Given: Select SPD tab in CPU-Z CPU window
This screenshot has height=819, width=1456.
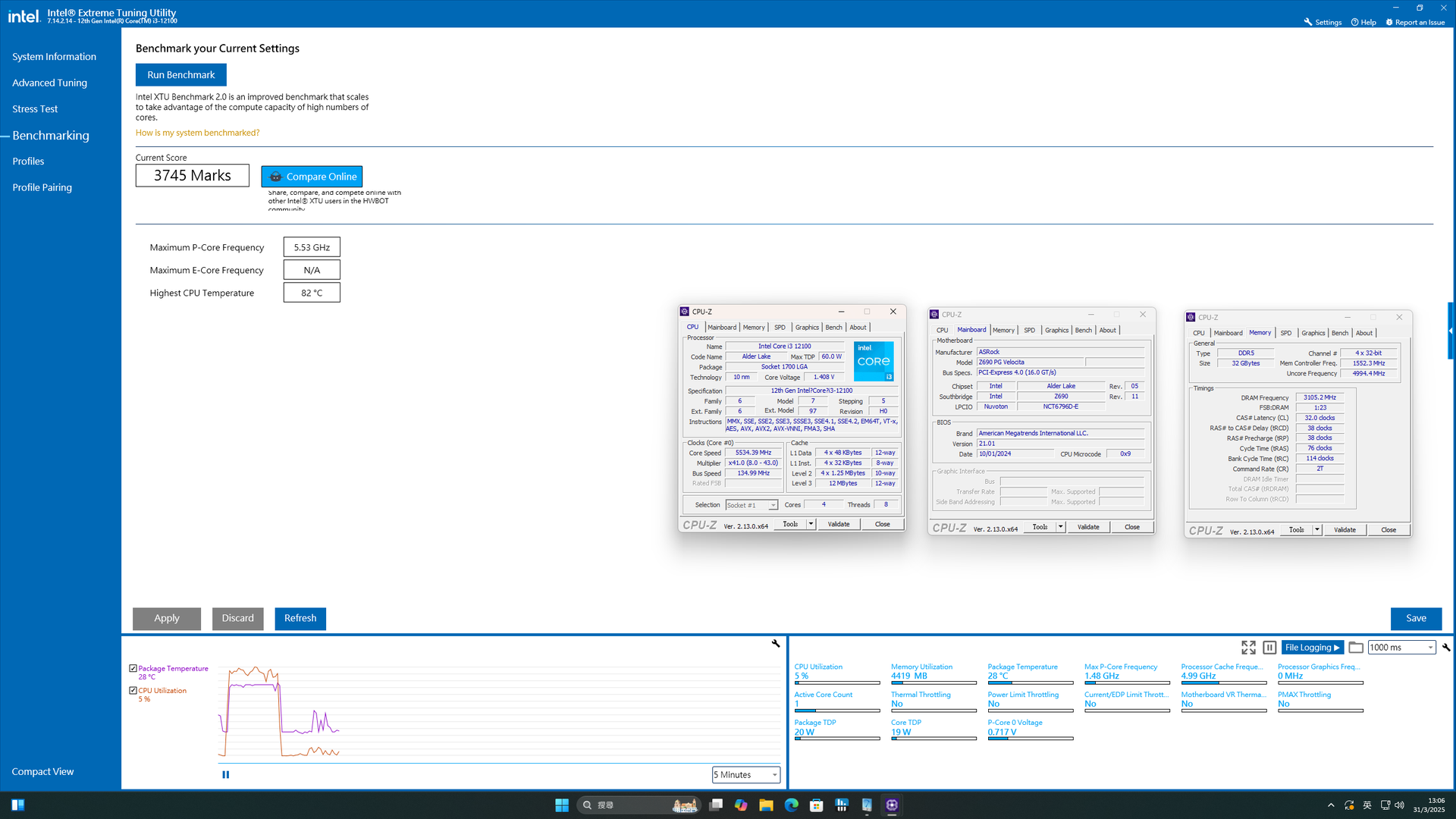Looking at the screenshot, I should point(780,328).
